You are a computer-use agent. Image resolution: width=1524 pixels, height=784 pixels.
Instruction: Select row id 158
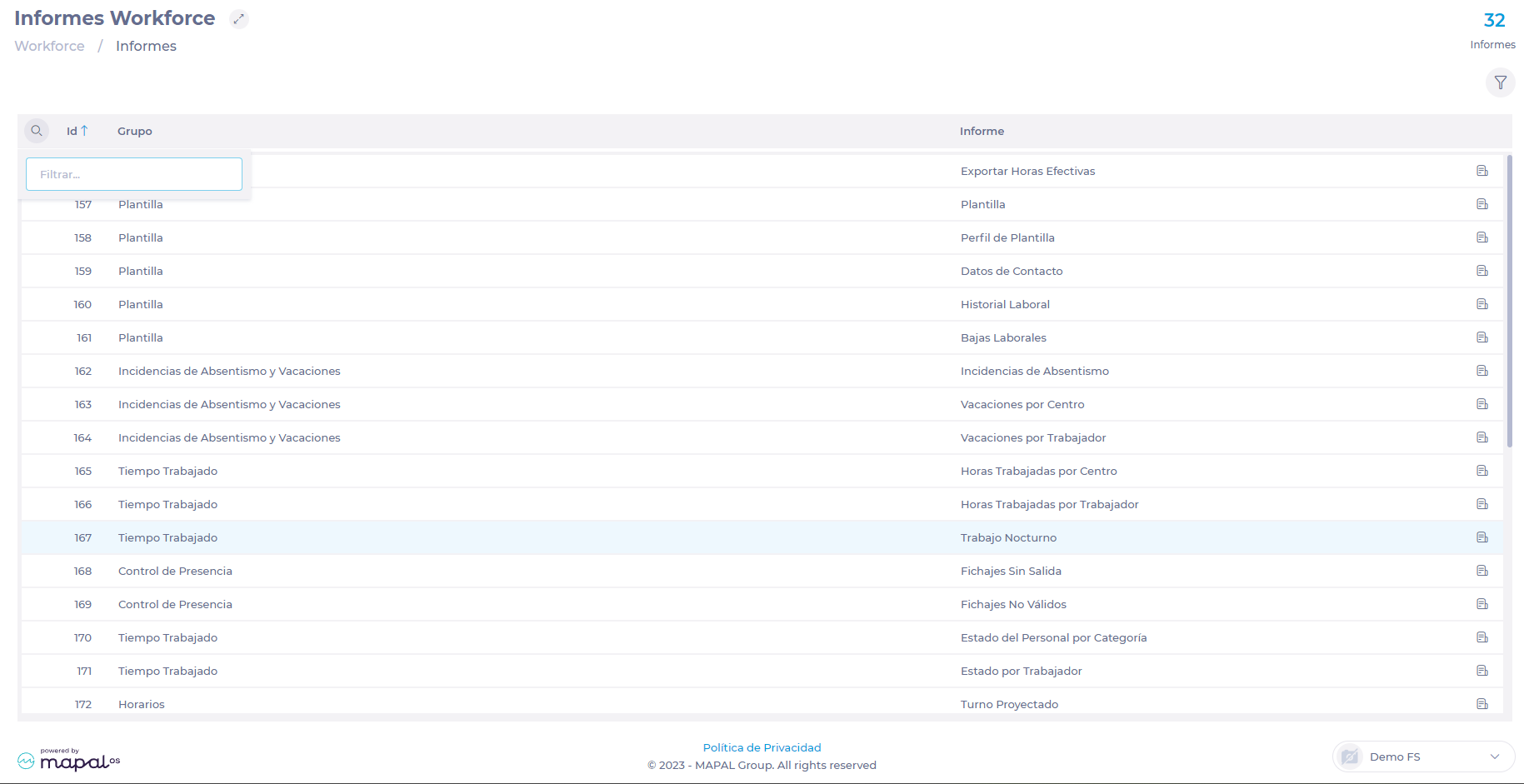[83, 237]
